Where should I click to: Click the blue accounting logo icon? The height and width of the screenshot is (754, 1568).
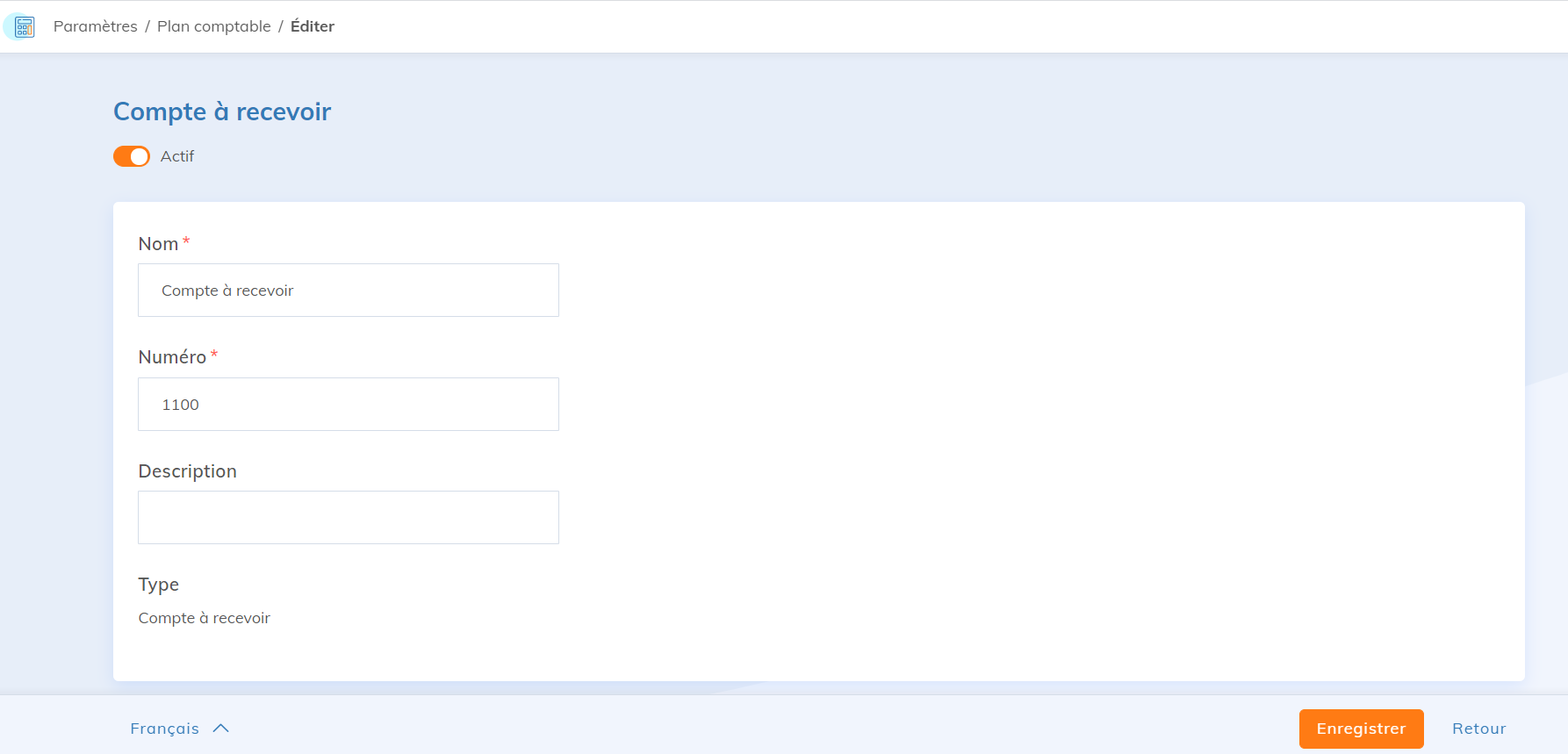click(x=21, y=25)
